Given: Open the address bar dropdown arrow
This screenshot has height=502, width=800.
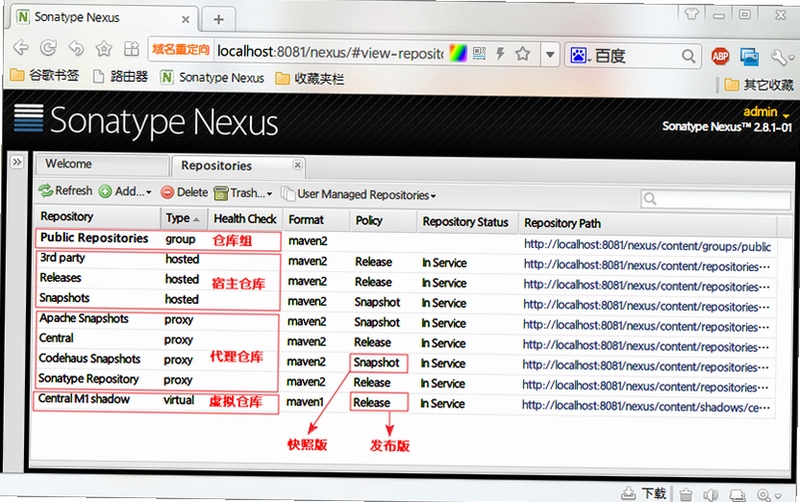Looking at the screenshot, I should (x=550, y=54).
